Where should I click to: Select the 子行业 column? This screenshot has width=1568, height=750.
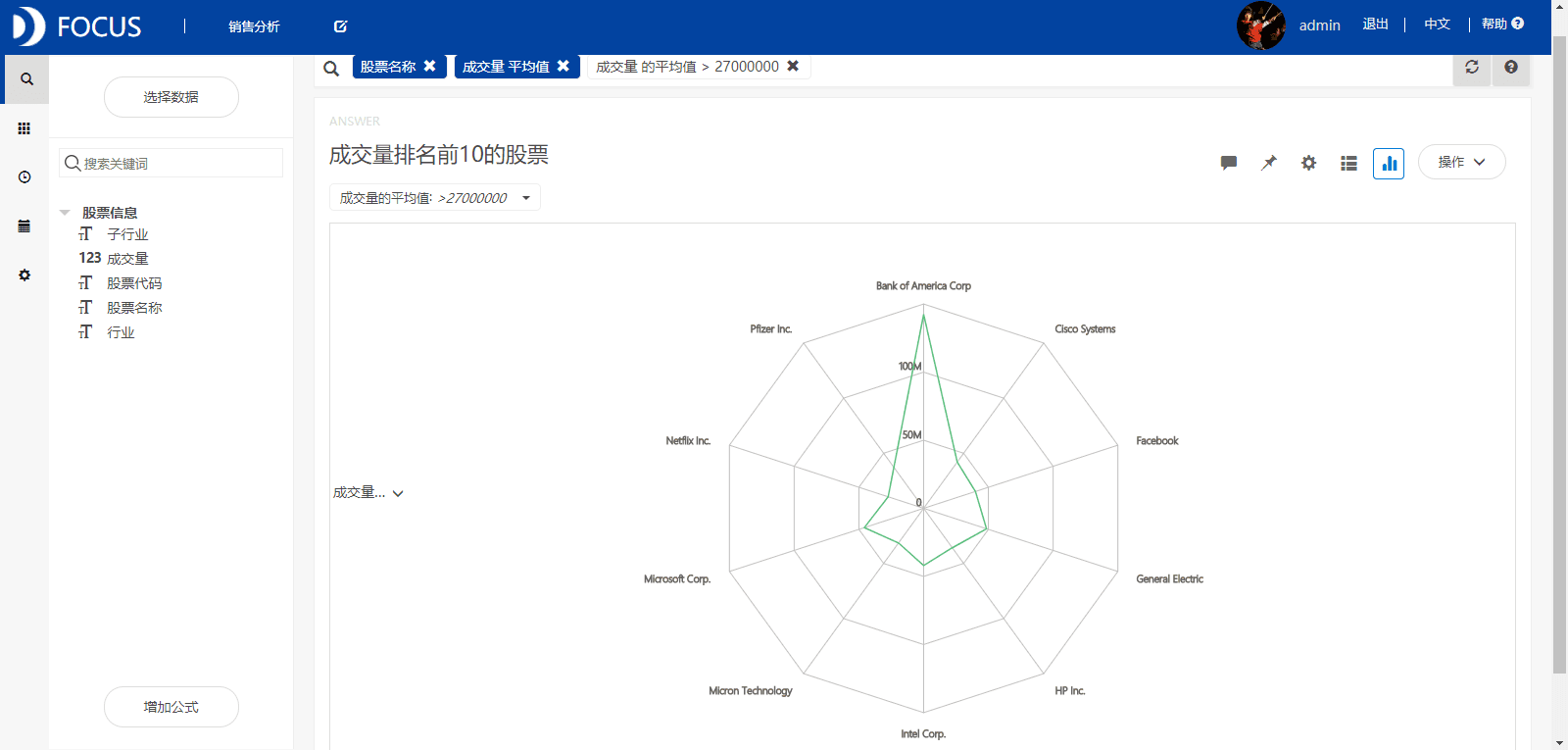pyautogui.click(x=127, y=234)
